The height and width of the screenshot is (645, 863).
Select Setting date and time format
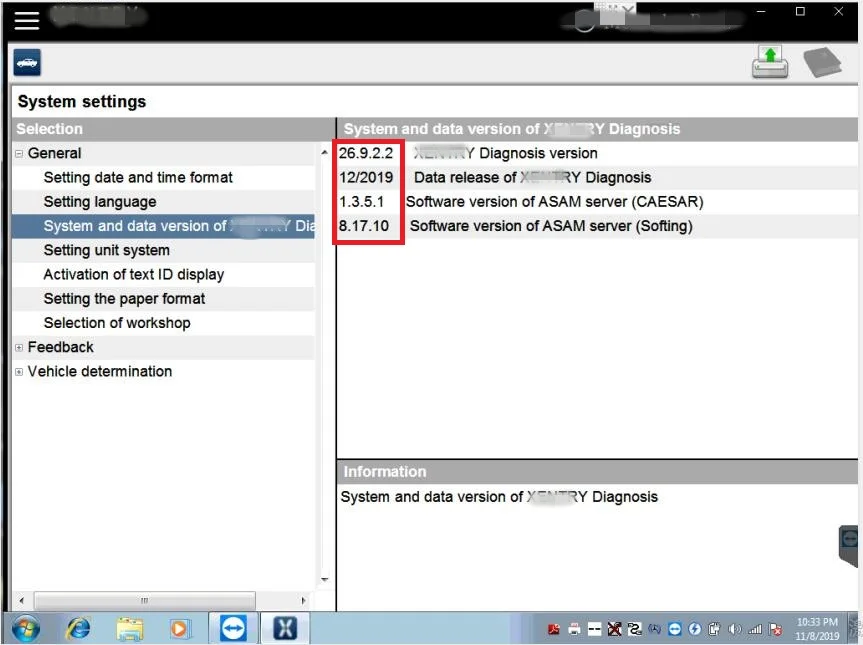138,177
